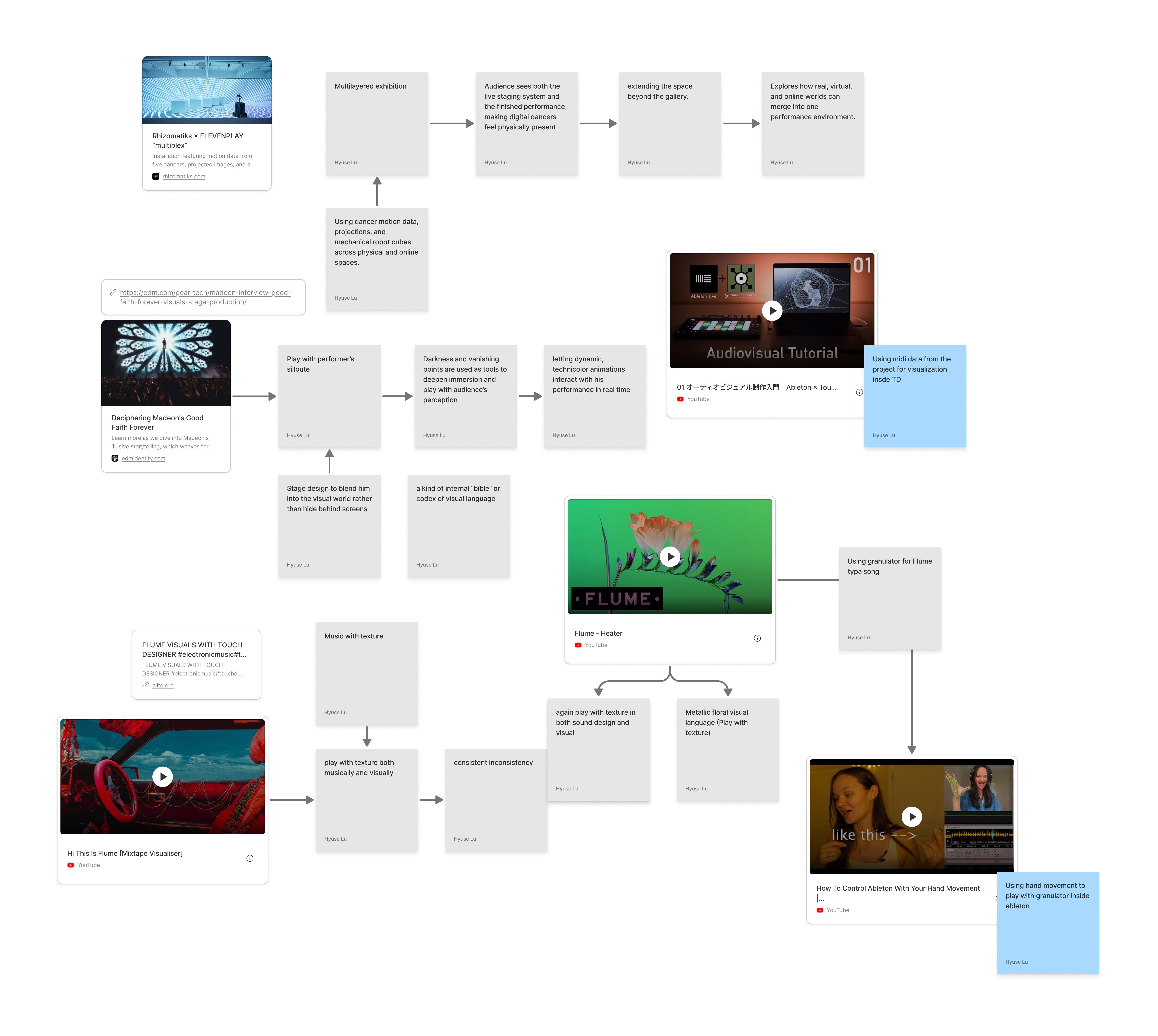1158x1036 pixels.
Task: Click YouTube logo under Hi This Is Flume
Action: 71,865
